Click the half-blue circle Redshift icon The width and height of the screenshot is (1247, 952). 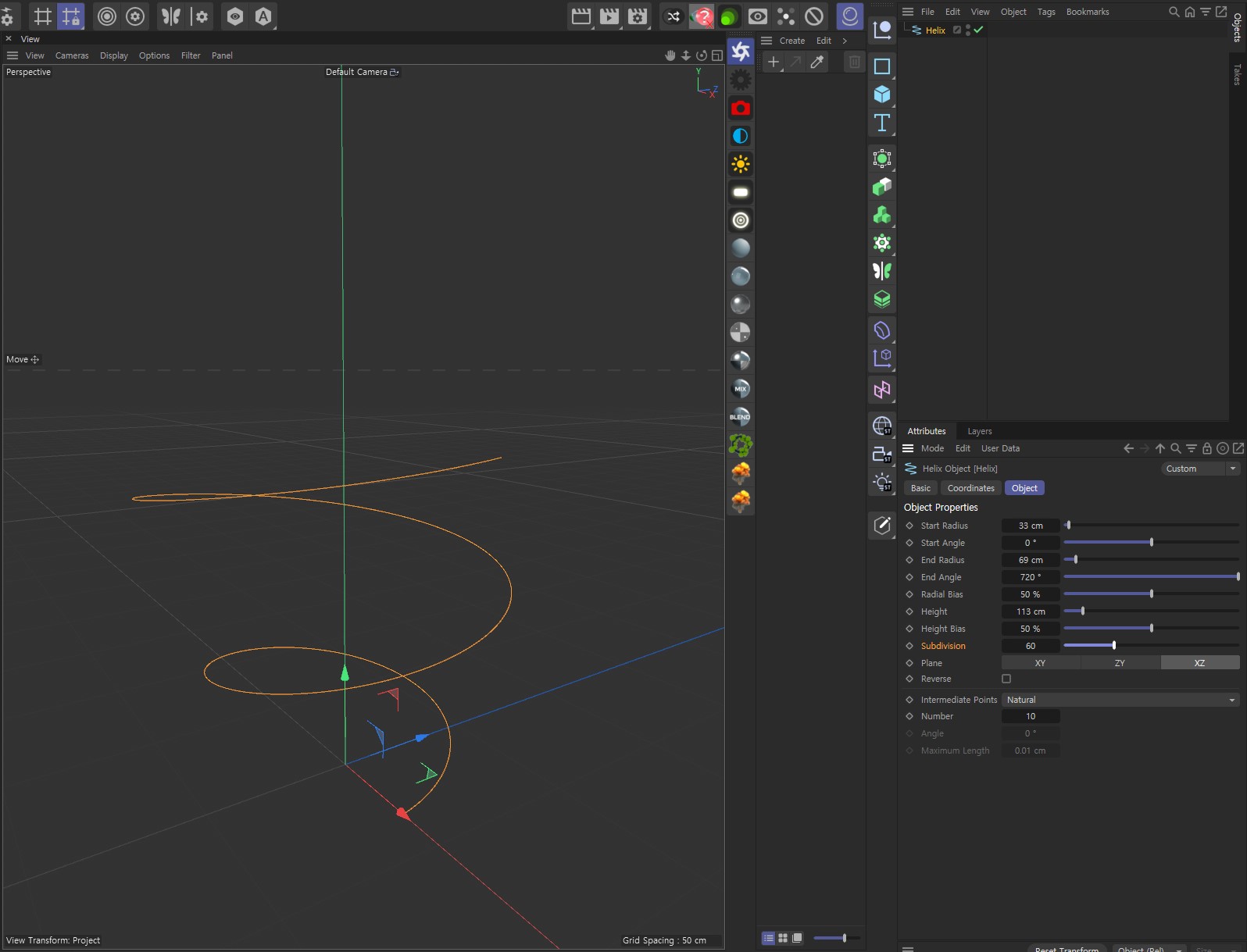point(741,136)
